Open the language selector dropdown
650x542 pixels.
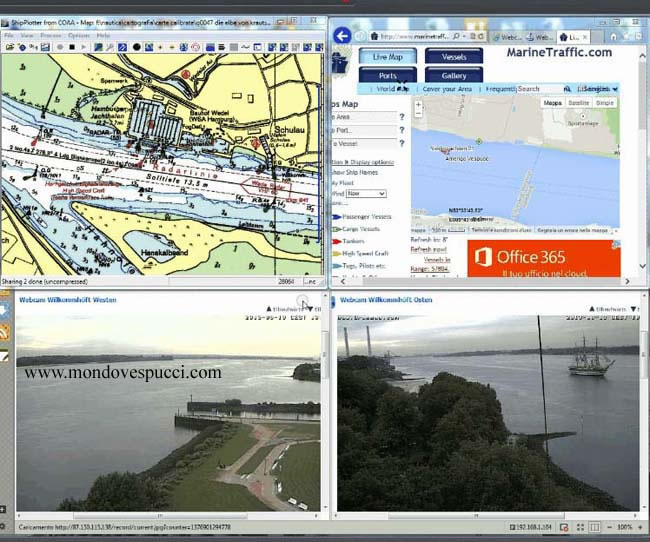tap(598, 89)
